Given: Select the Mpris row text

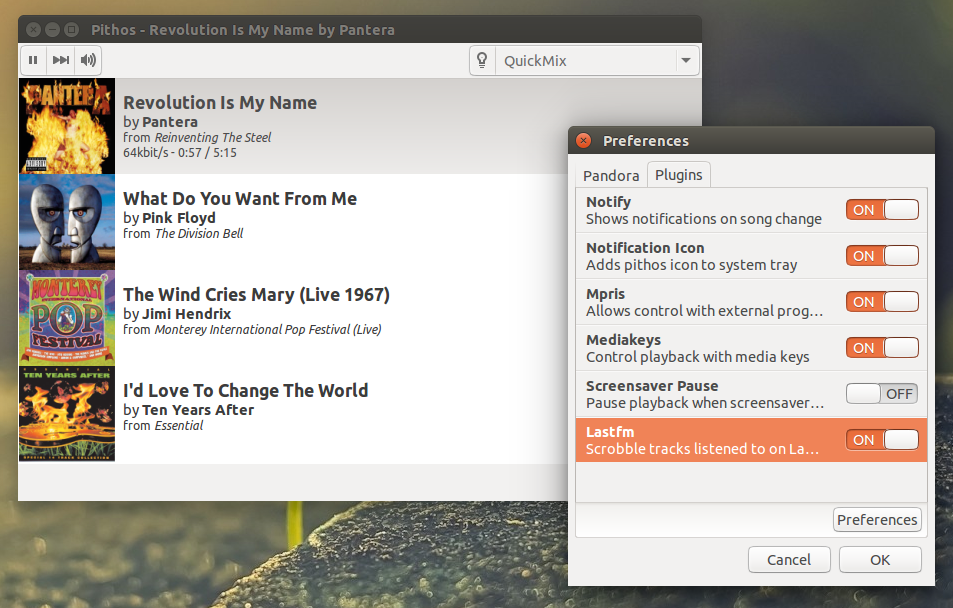Looking at the screenshot, I should 705,302.
